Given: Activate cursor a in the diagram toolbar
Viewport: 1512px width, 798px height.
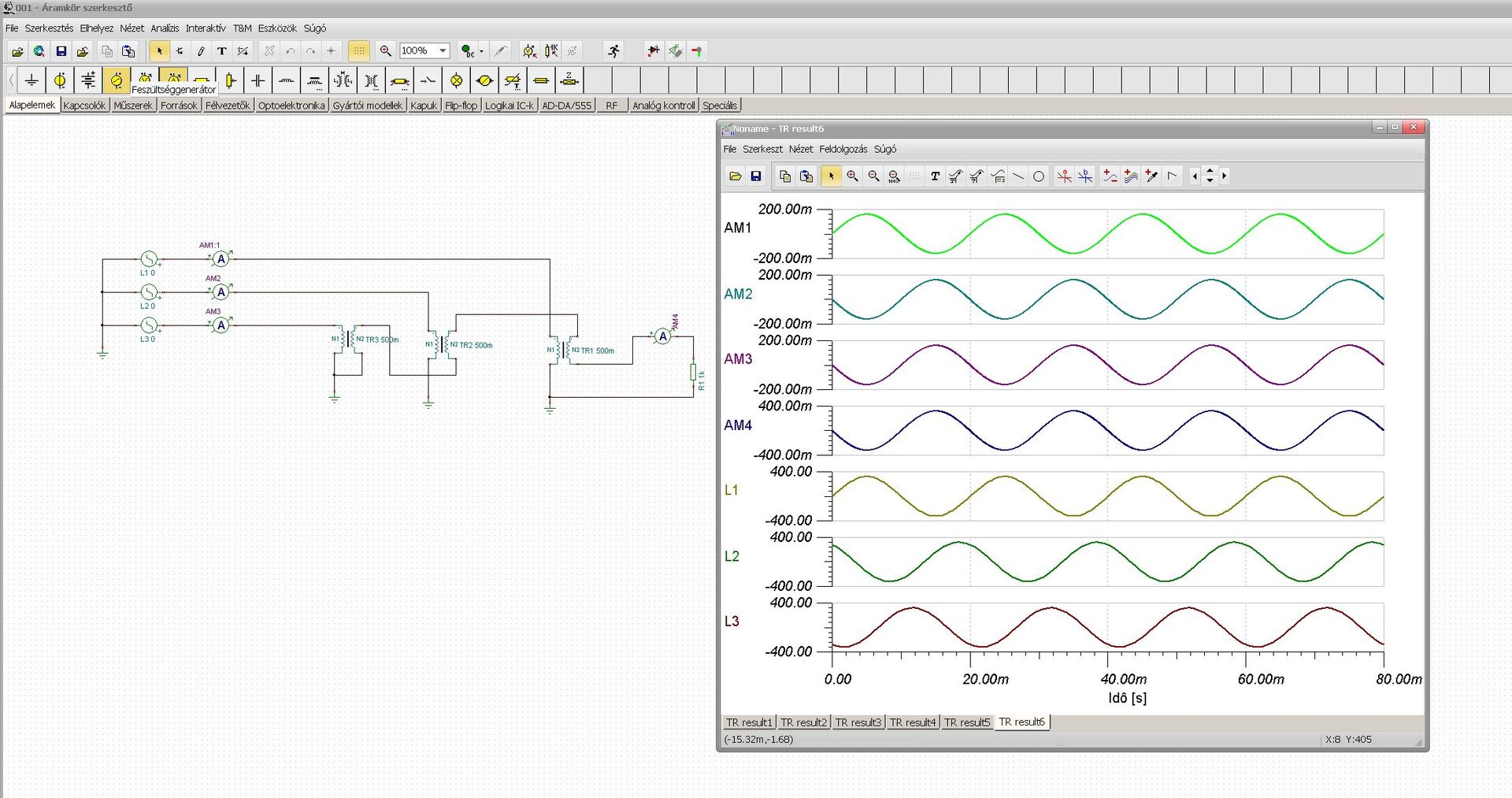Looking at the screenshot, I should [x=1064, y=176].
